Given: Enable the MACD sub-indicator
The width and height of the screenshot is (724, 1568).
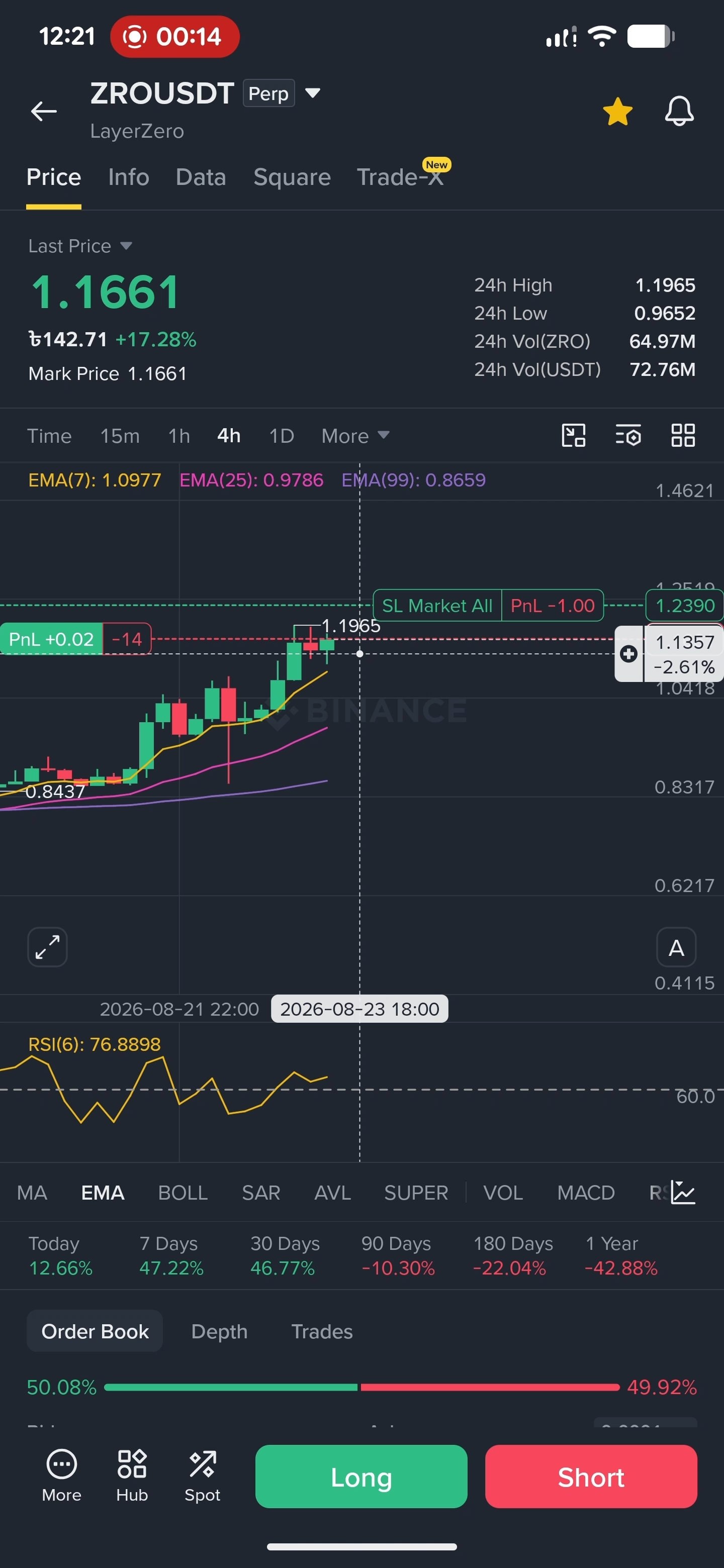Looking at the screenshot, I should pyautogui.click(x=586, y=1193).
